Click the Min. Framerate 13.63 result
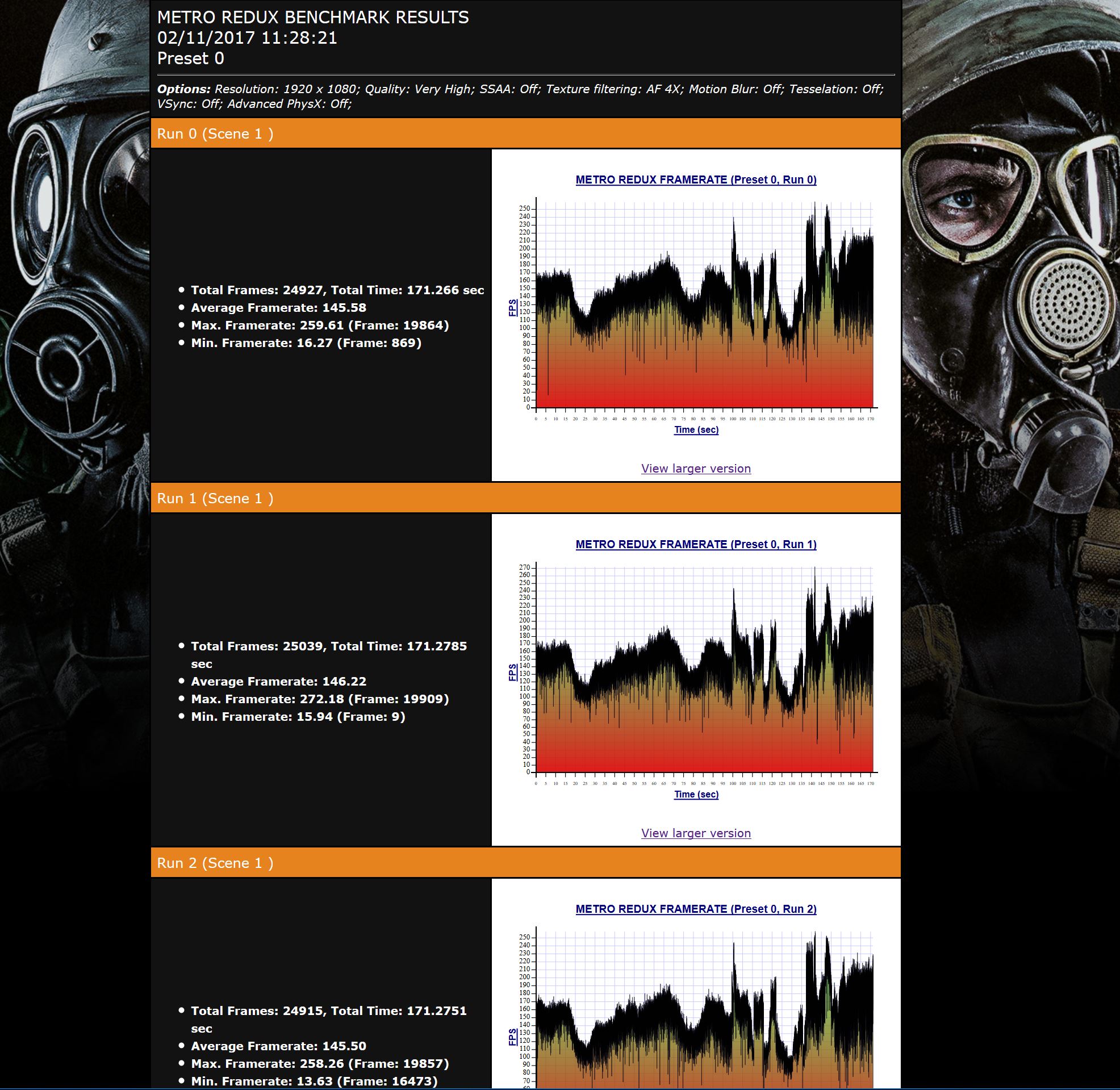The height and width of the screenshot is (1090, 1120). 314,1081
